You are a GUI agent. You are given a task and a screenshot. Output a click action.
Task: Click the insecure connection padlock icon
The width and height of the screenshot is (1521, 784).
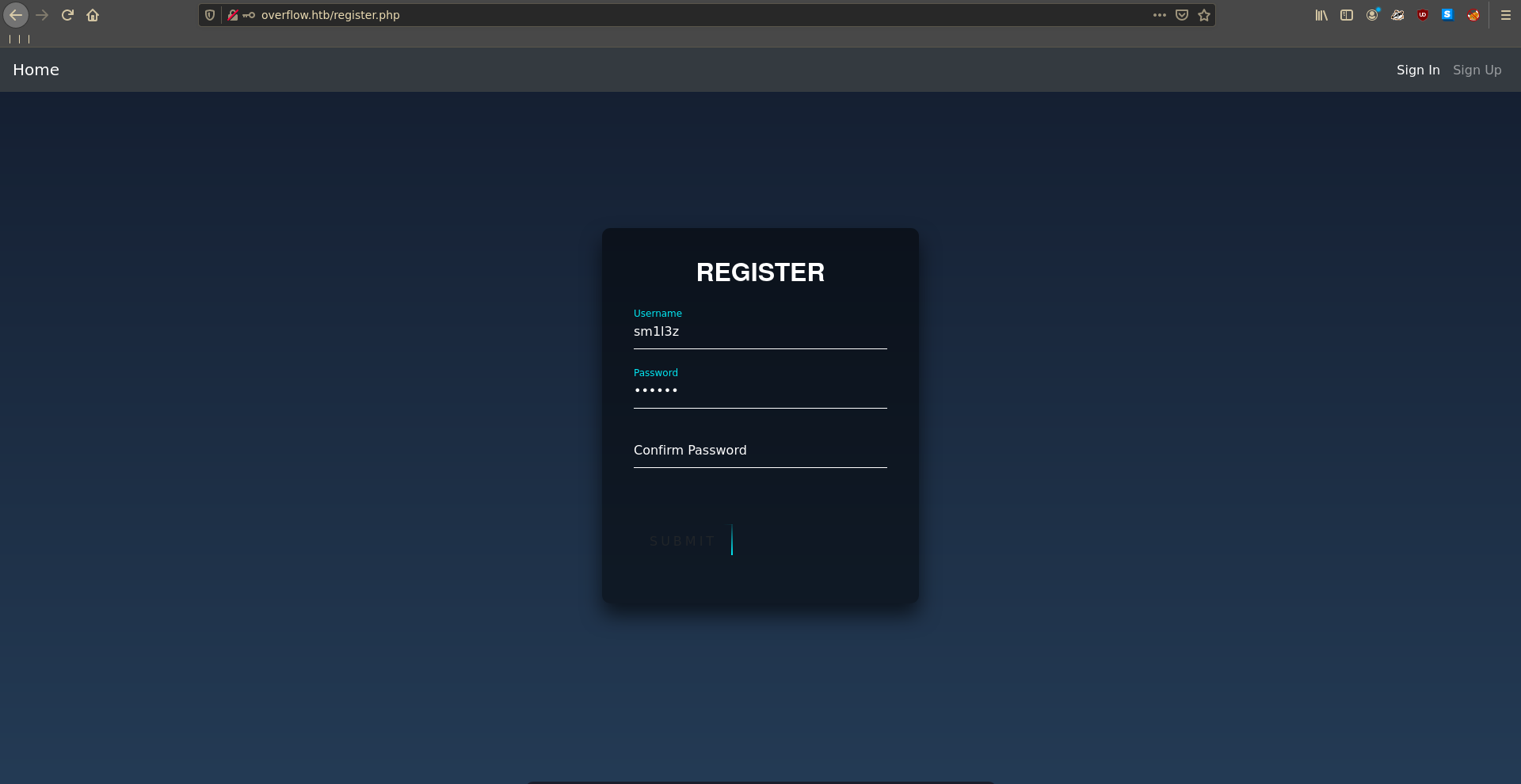point(233,15)
